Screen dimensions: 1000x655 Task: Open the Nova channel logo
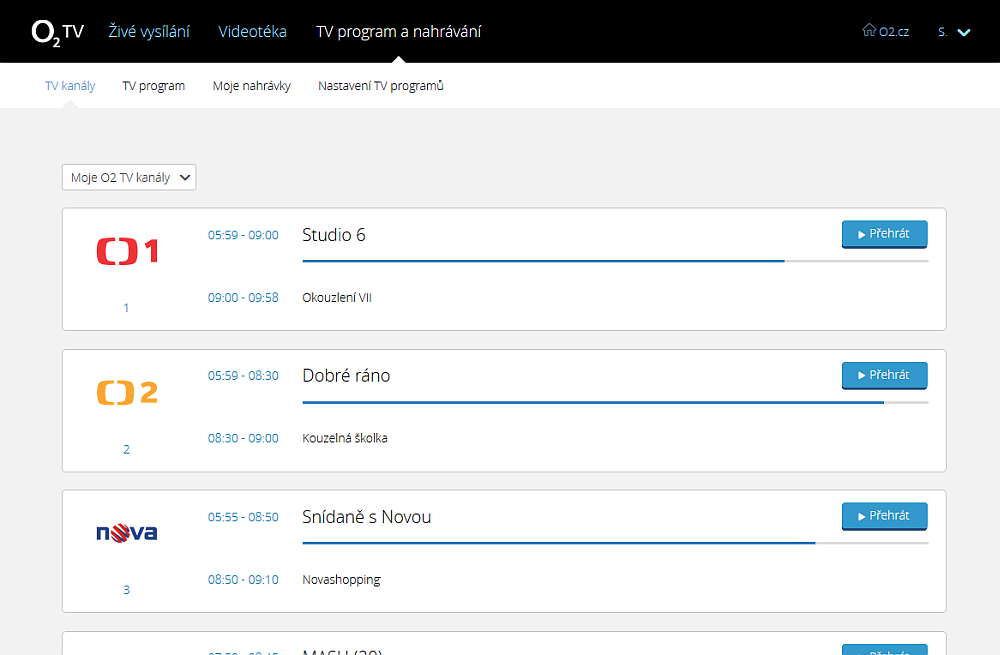click(x=127, y=533)
